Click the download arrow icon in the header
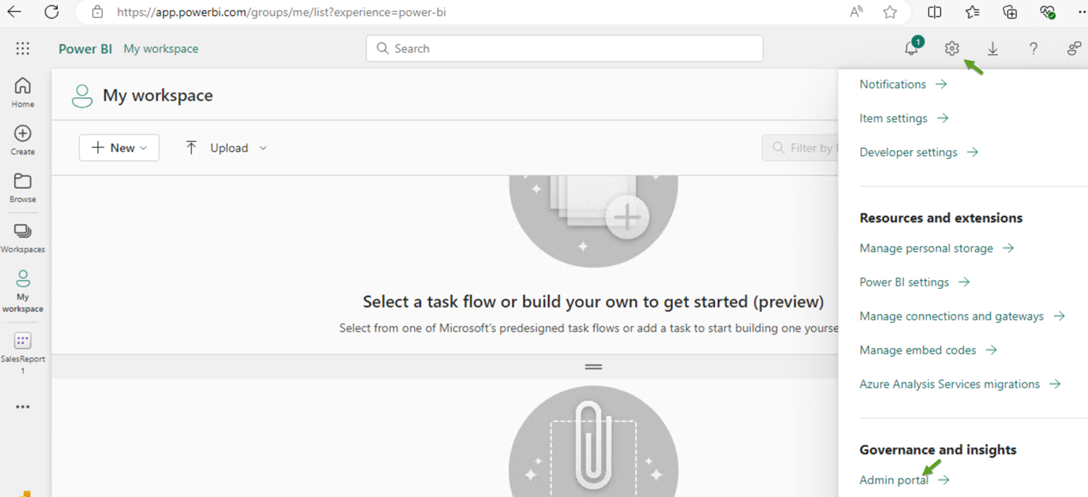The image size is (1088, 497). pos(993,49)
